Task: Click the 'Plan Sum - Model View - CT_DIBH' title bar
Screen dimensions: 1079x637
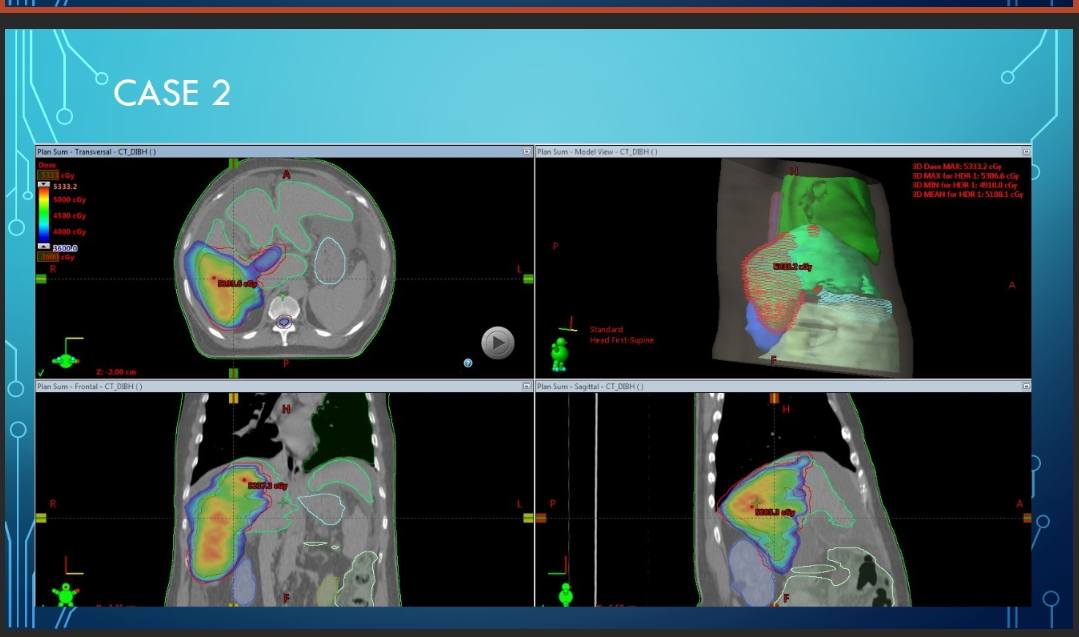Action: click(x=783, y=152)
